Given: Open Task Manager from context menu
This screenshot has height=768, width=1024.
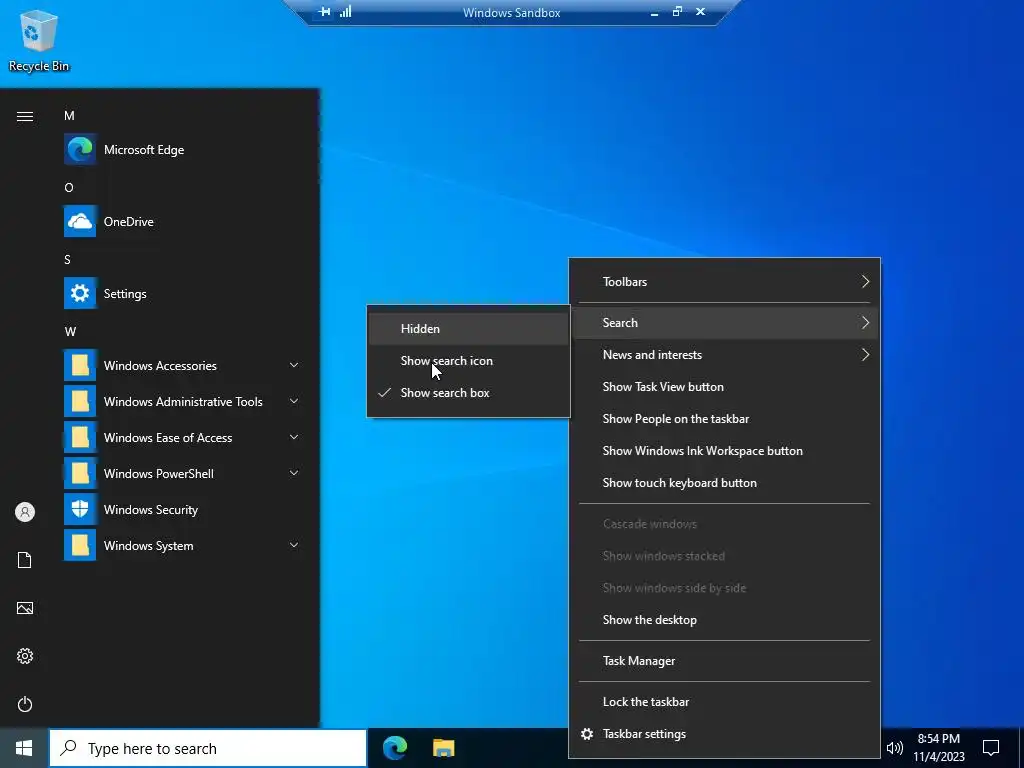Looking at the screenshot, I should click(x=724, y=660).
